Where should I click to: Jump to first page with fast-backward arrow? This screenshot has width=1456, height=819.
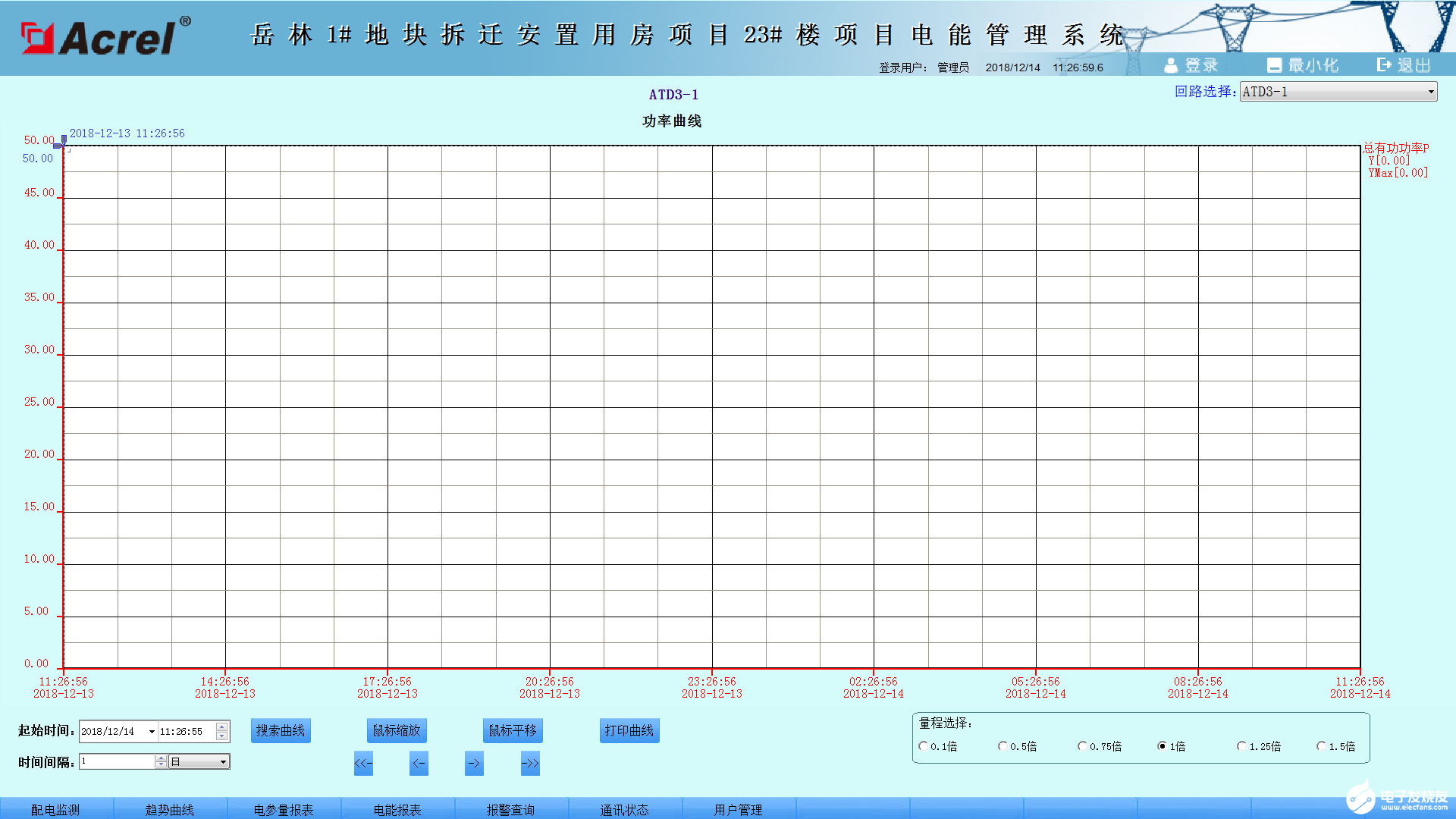[363, 764]
